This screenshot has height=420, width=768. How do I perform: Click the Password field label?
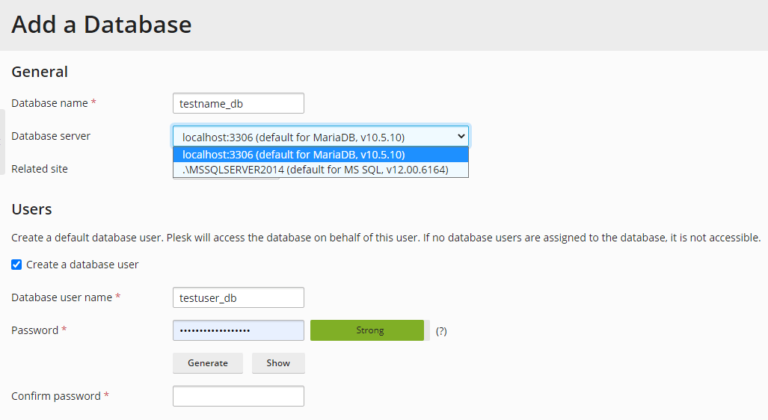(x=35, y=330)
